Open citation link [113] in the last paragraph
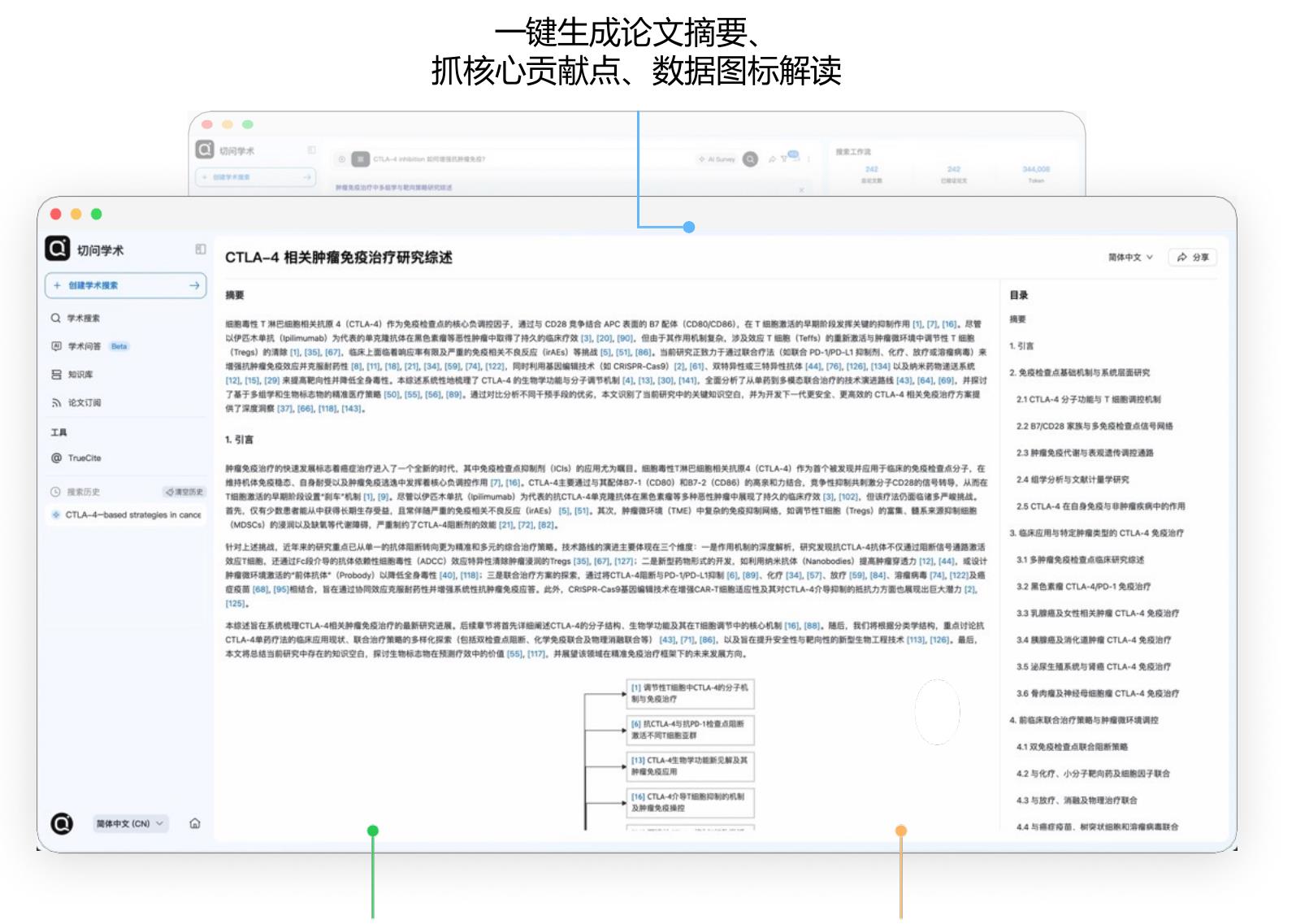 tap(916, 640)
